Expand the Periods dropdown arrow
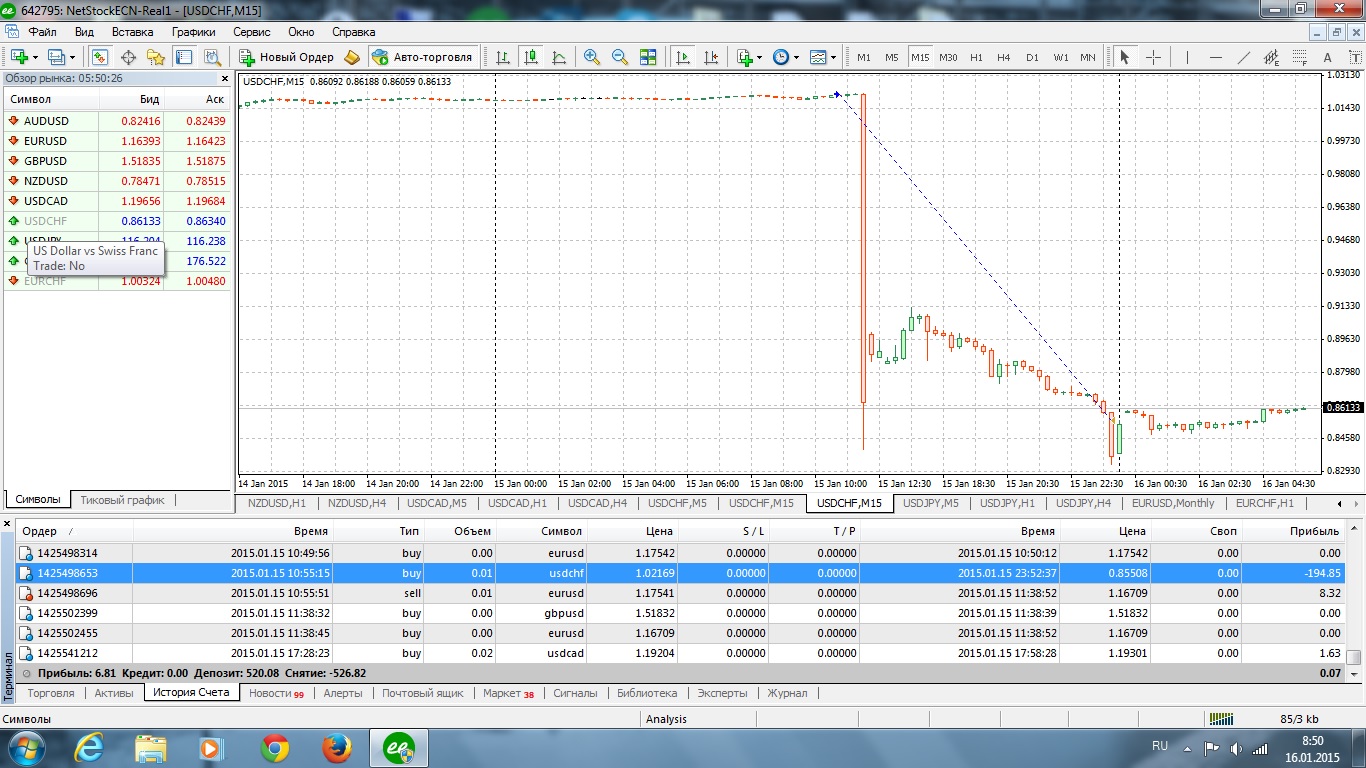 coord(797,57)
